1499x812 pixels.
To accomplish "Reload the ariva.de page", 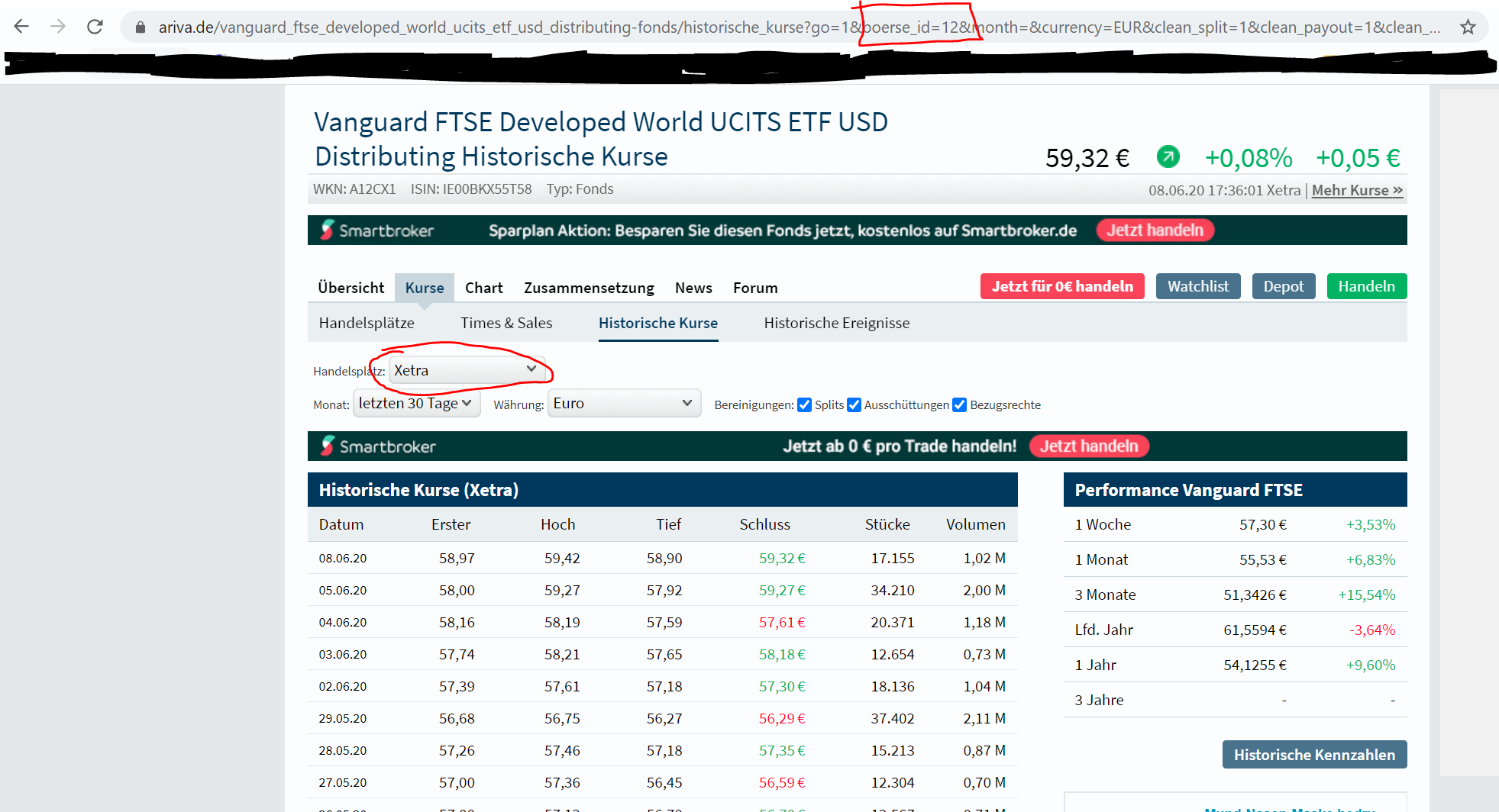I will 95,27.
